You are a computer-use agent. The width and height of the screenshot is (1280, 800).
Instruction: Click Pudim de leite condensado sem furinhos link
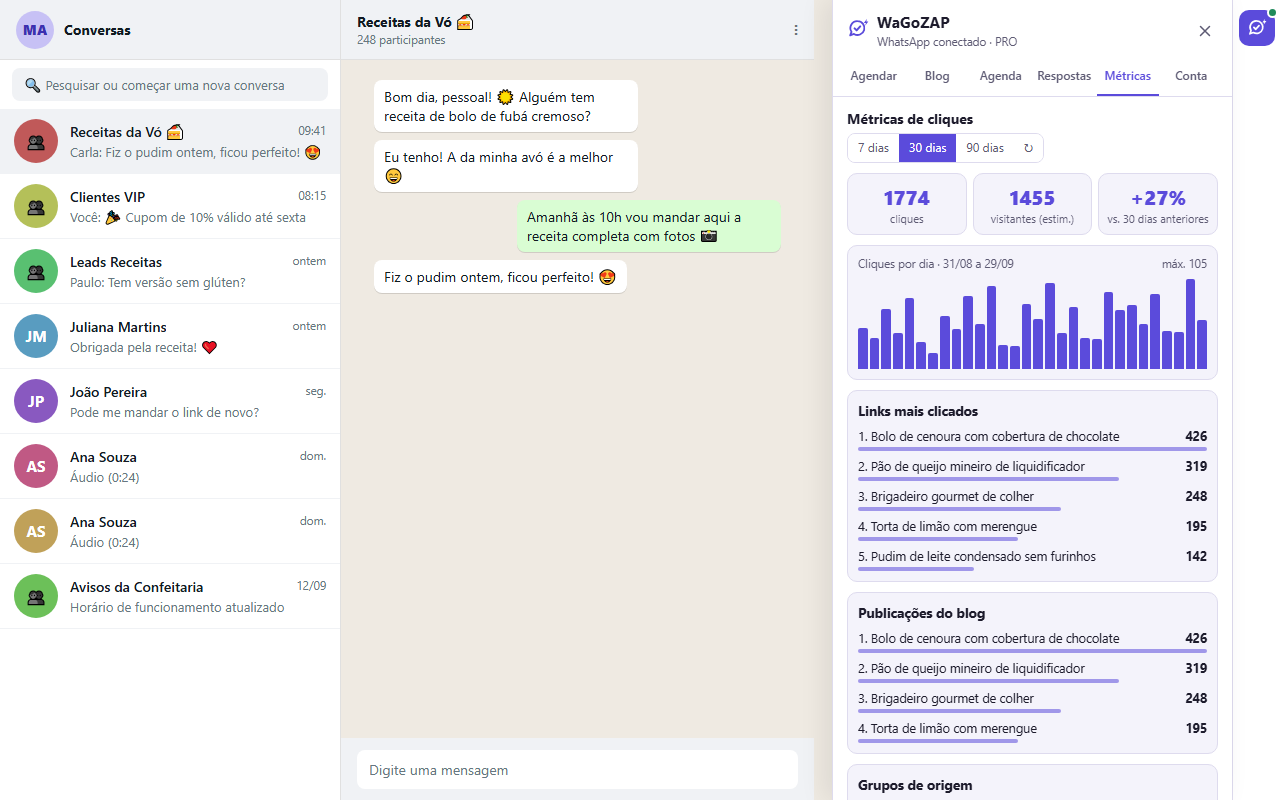click(x=977, y=556)
